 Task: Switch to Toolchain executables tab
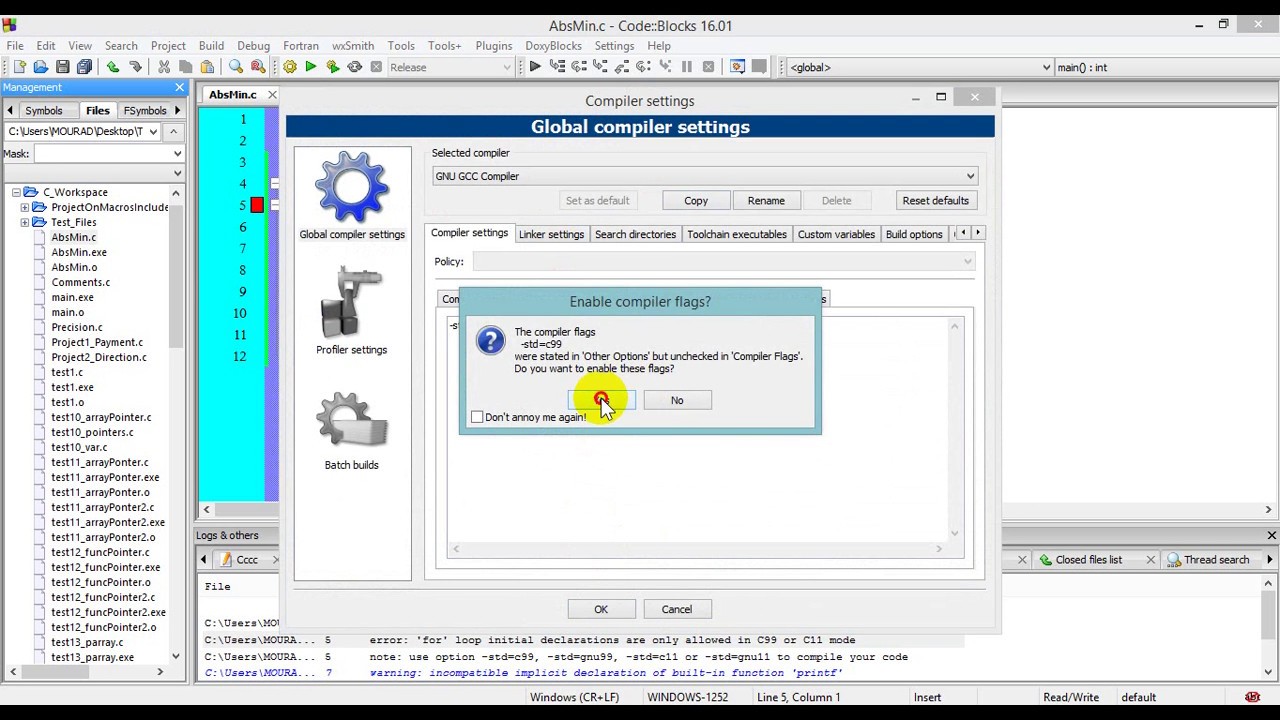point(737,234)
